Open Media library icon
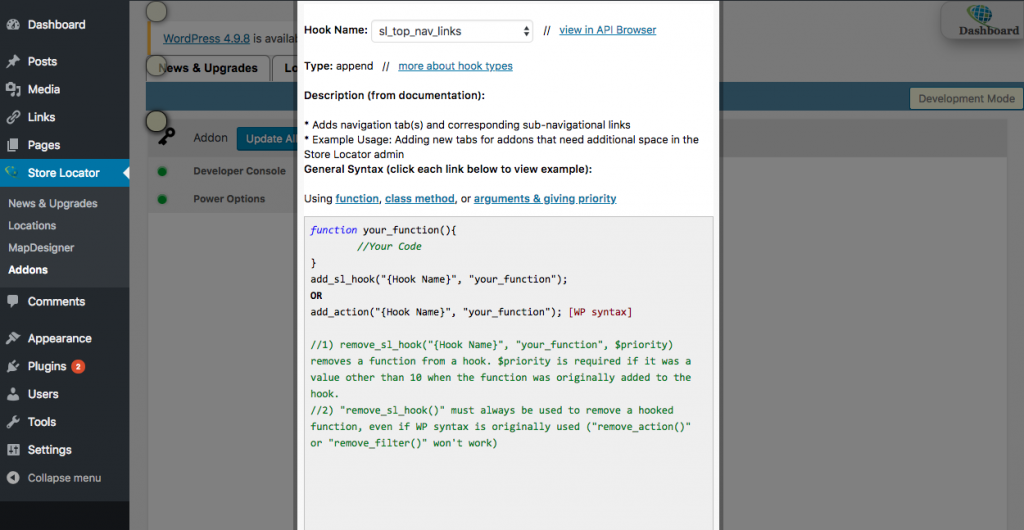This screenshot has width=1024, height=530. [13, 90]
